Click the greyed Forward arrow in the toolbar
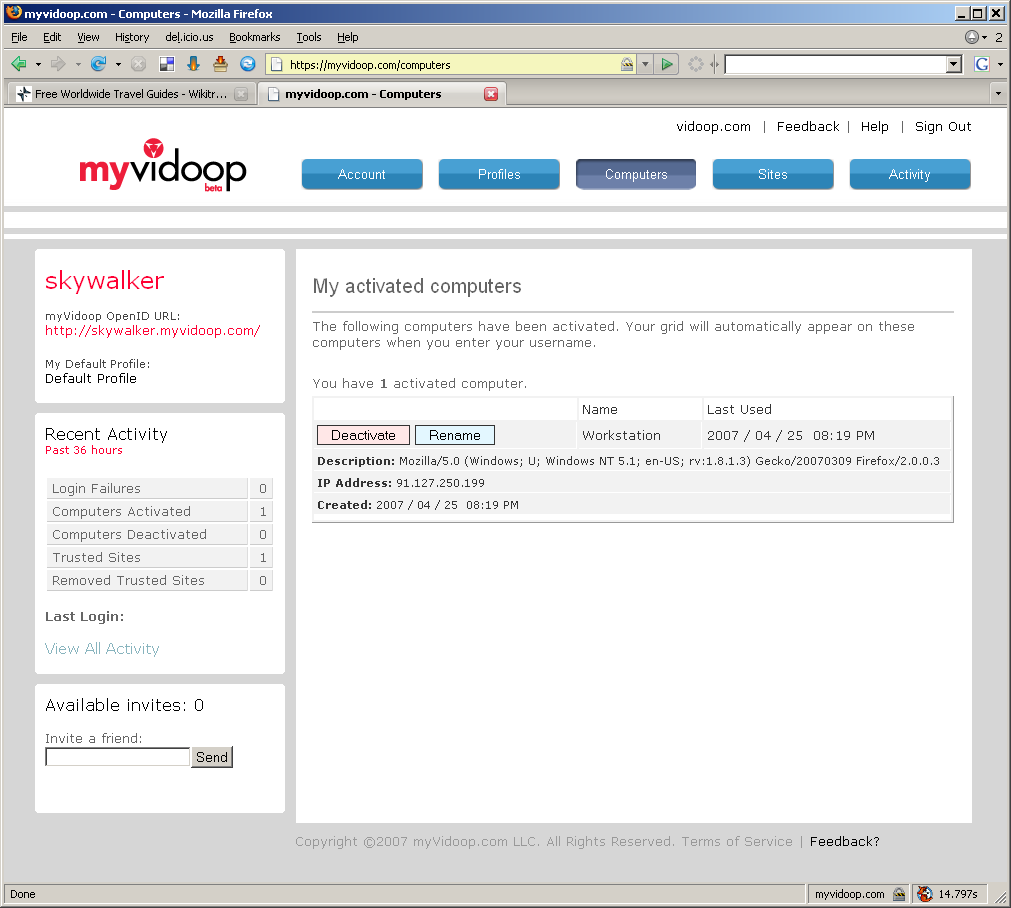 point(58,64)
